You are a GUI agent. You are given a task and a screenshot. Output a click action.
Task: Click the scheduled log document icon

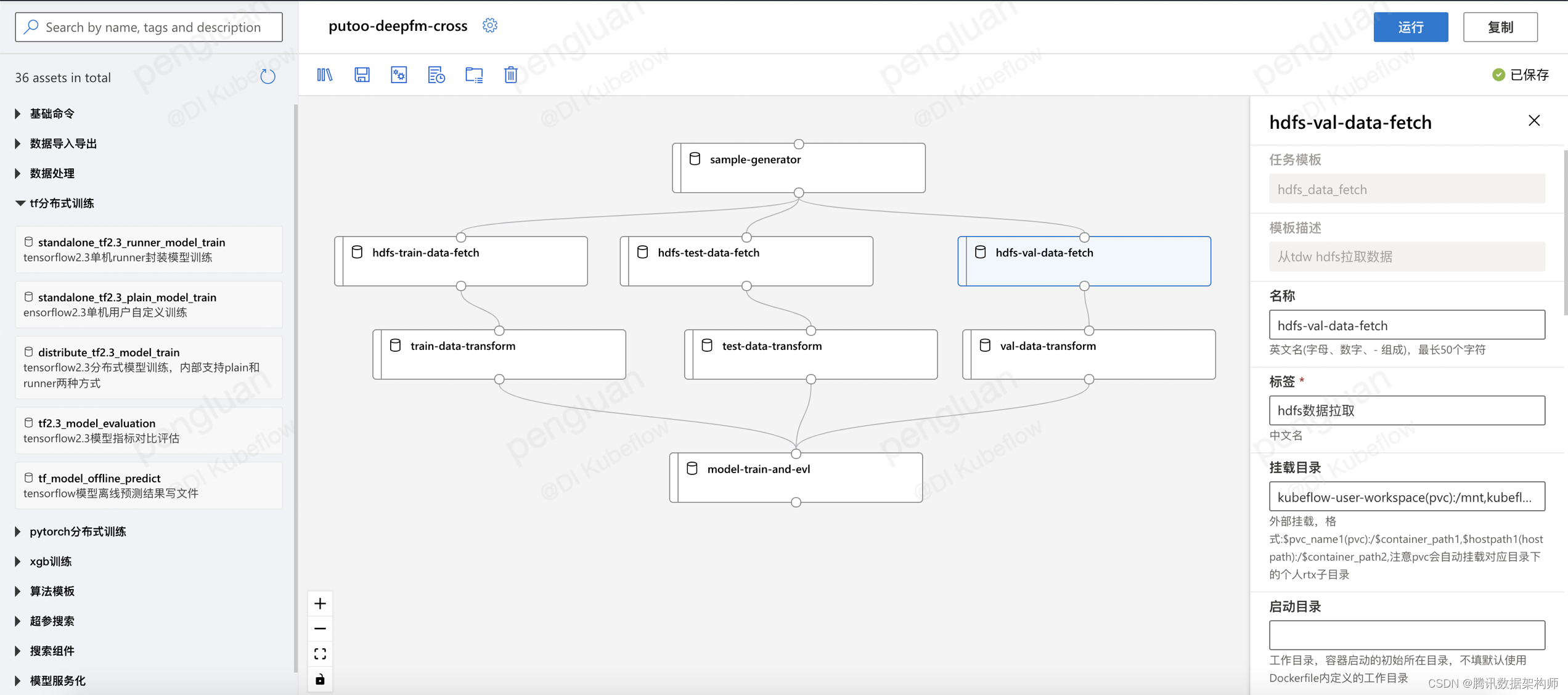coord(436,75)
